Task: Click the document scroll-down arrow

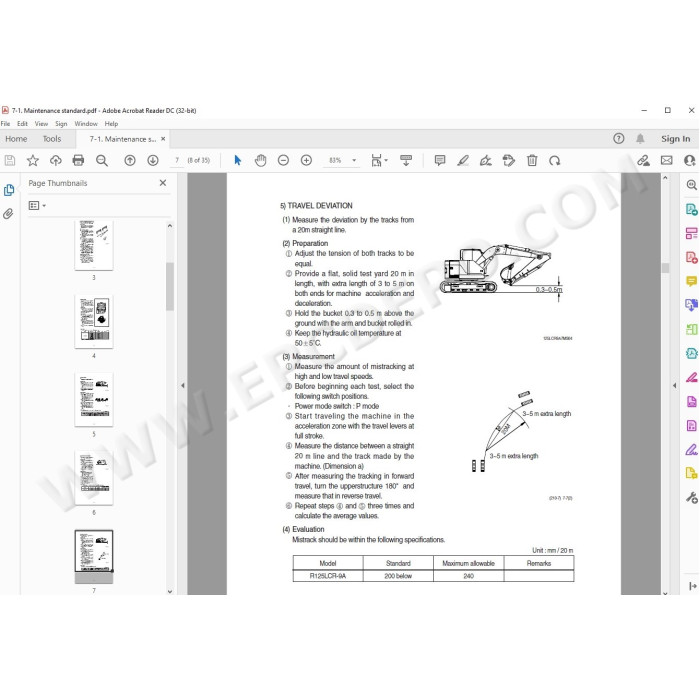Action: coord(665,593)
